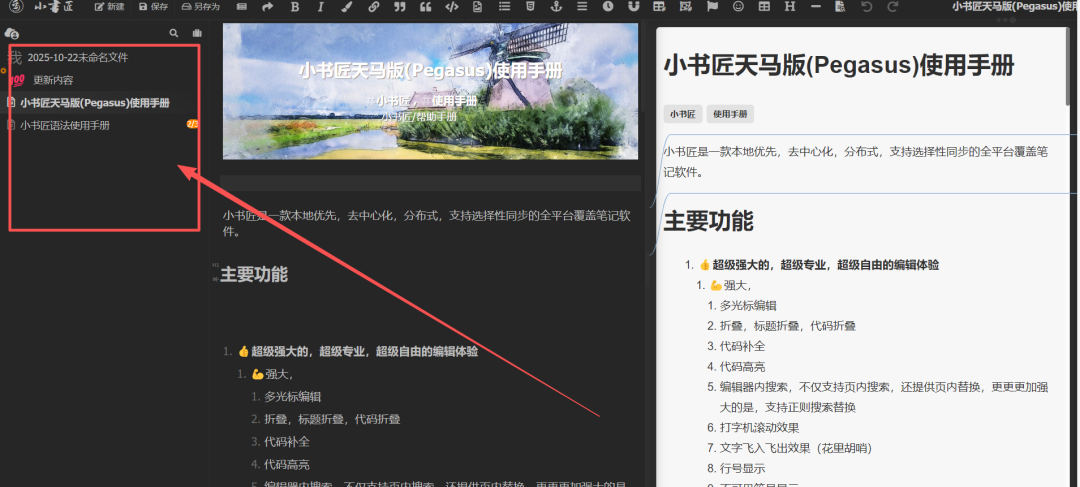Click the HTML5 shield icon
The width and height of the screenshot is (1080, 487).
pyautogui.click(x=530, y=7)
